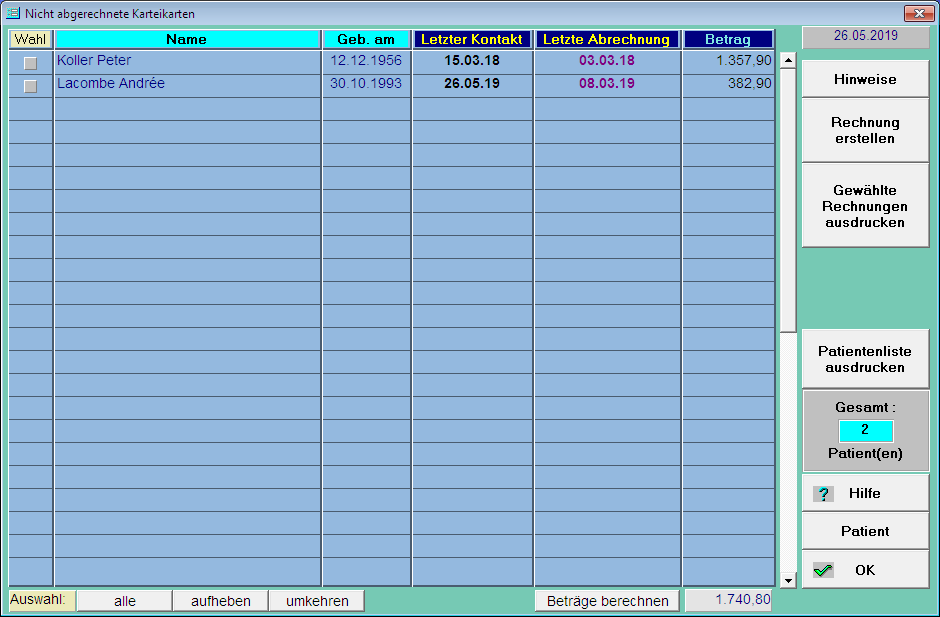940x617 pixels.
Task: Click the question mark Hilfe icon
Action: (x=823, y=494)
